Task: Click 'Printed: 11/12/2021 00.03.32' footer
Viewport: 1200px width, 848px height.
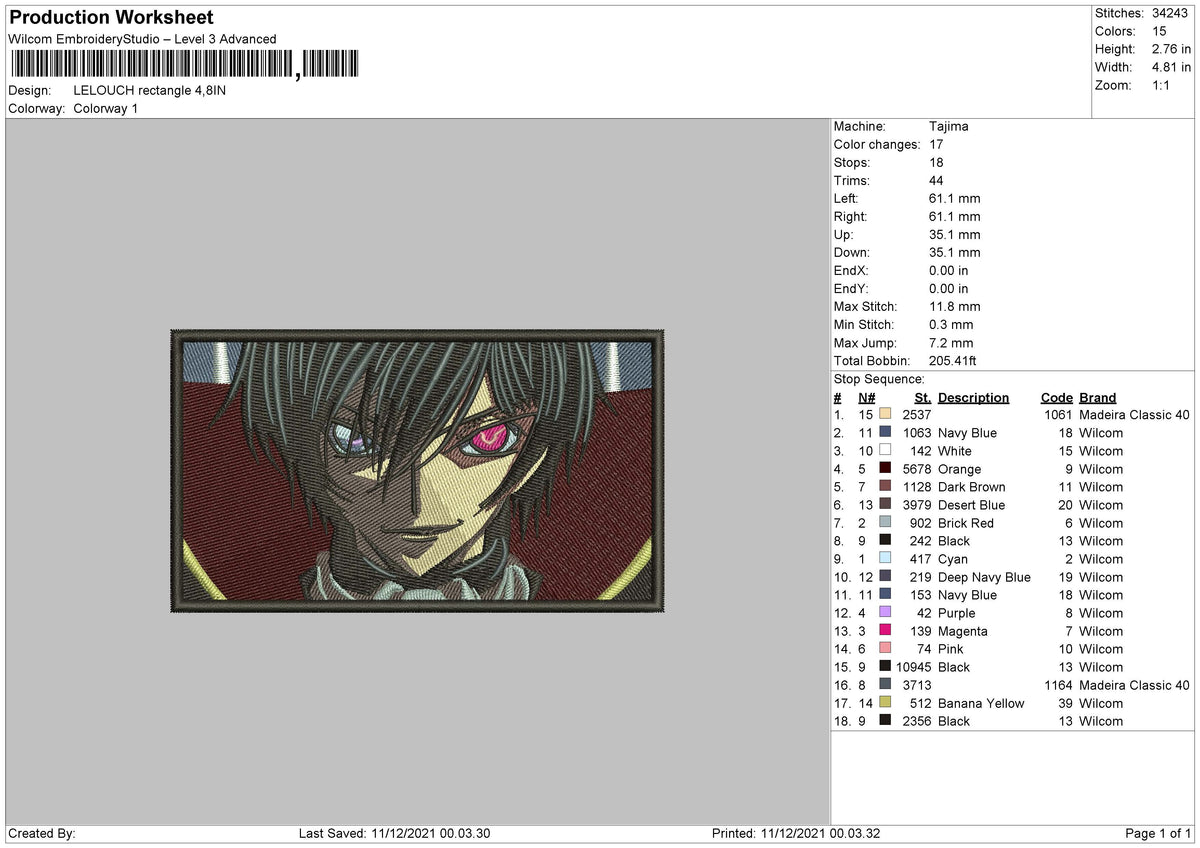Action: click(x=796, y=833)
